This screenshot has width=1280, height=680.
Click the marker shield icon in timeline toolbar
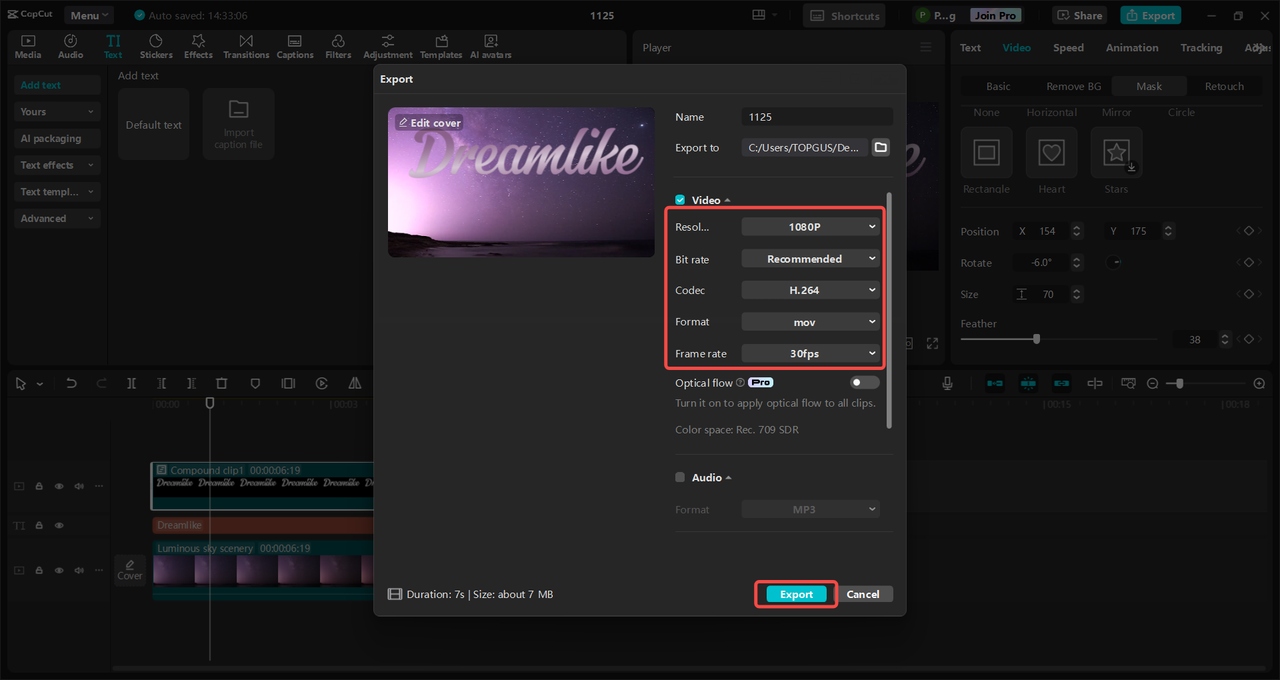(x=255, y=383)
